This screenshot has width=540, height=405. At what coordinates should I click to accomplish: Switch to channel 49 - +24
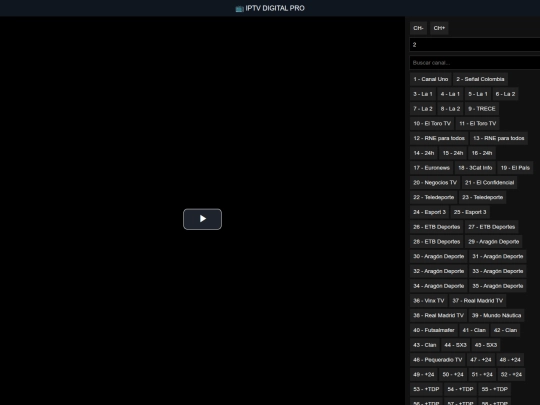(424, 375)
